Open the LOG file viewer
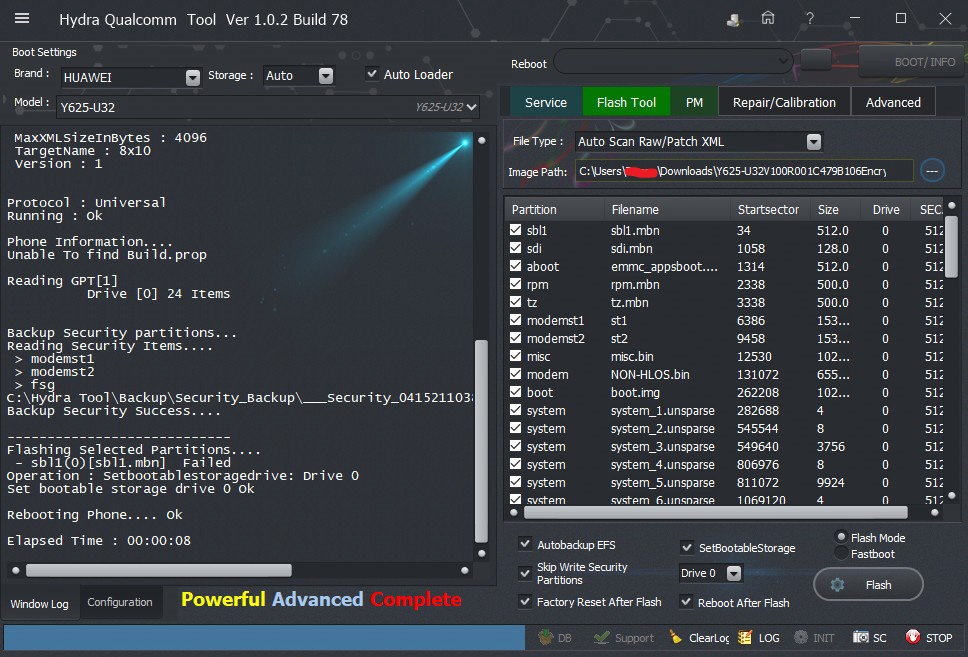This screenshot has width=968, height=657. (x=759, y=637)
